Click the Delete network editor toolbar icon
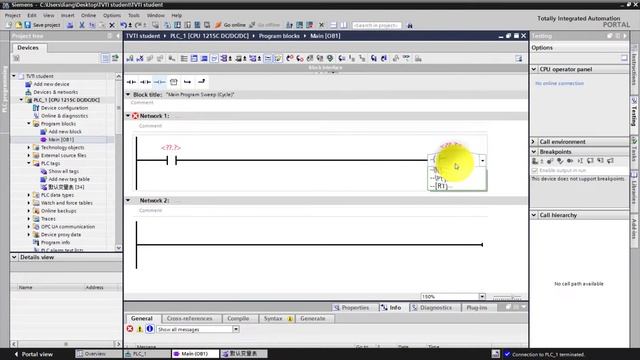 click(140, 59)
